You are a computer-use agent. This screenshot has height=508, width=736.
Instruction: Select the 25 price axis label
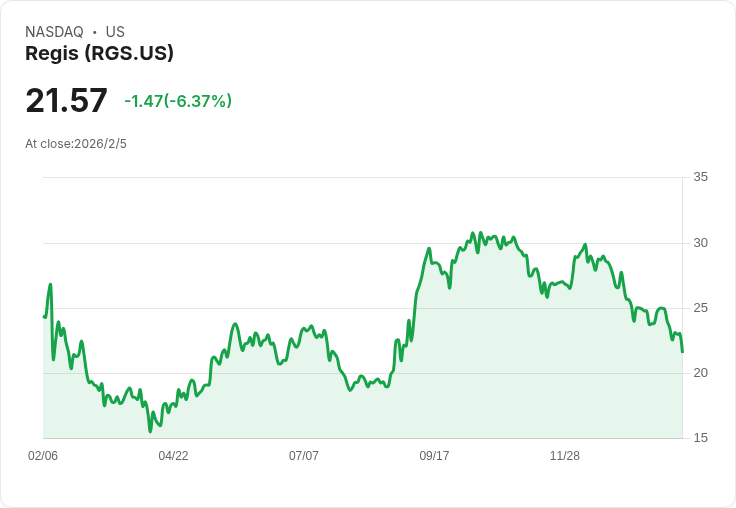pos(701,308)
